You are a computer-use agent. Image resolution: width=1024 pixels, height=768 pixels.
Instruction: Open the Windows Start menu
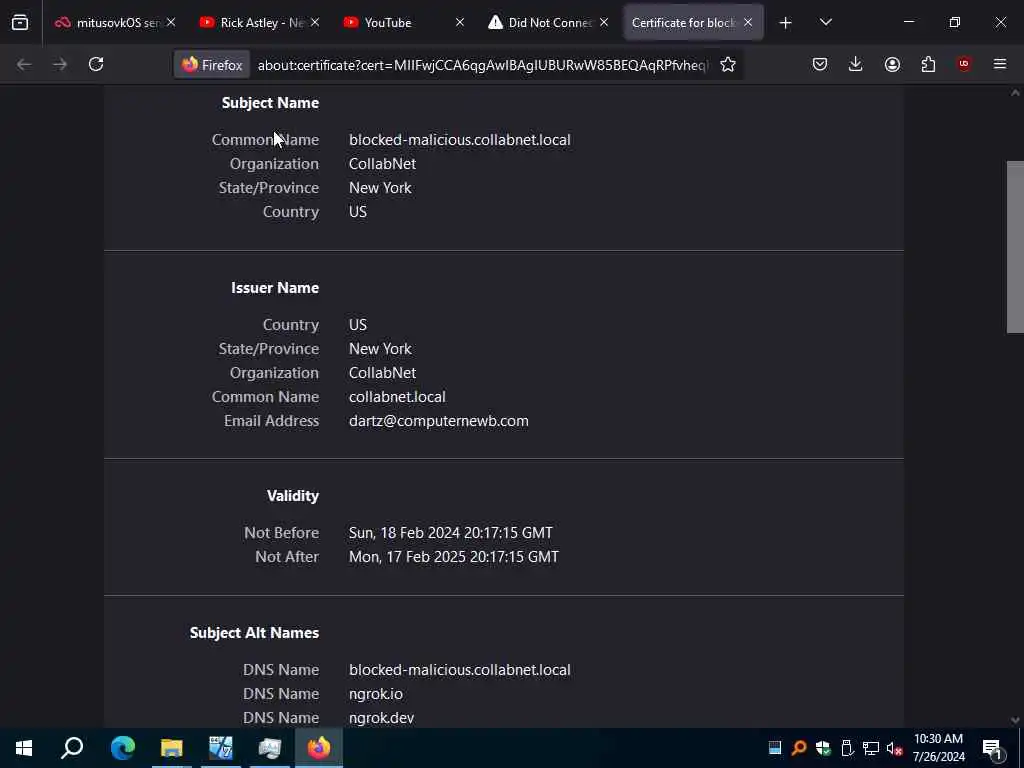(24, 748)
